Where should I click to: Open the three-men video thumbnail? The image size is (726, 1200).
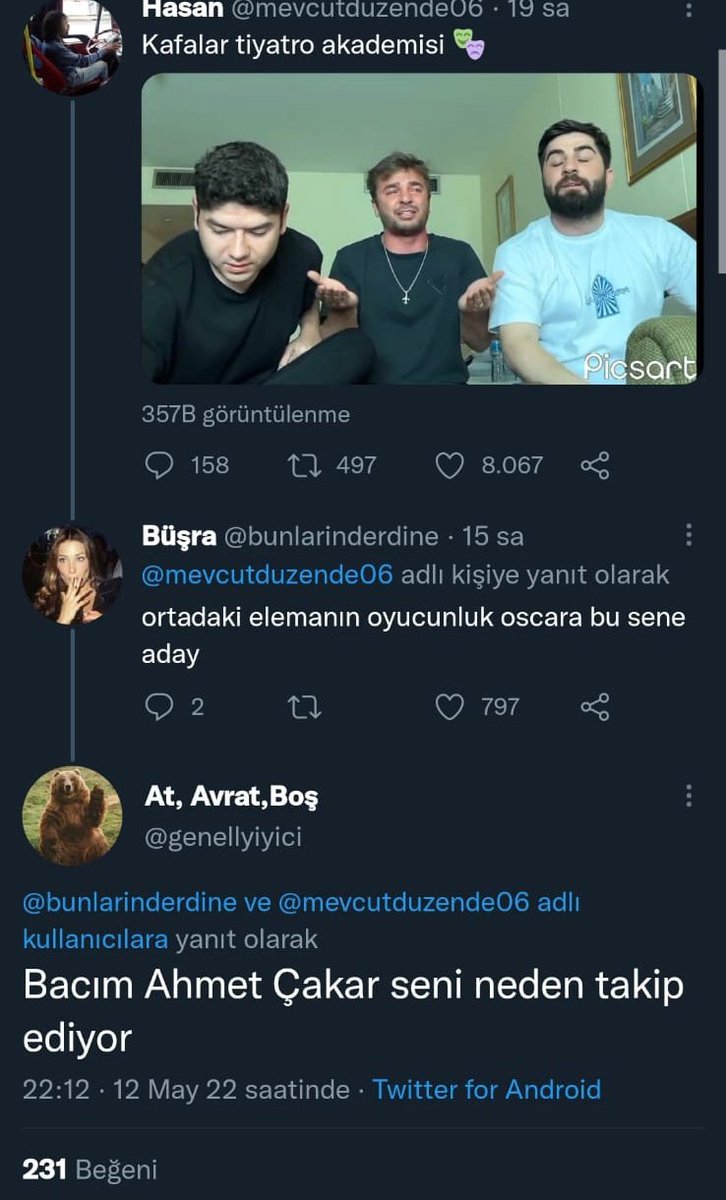click(419, 229)
